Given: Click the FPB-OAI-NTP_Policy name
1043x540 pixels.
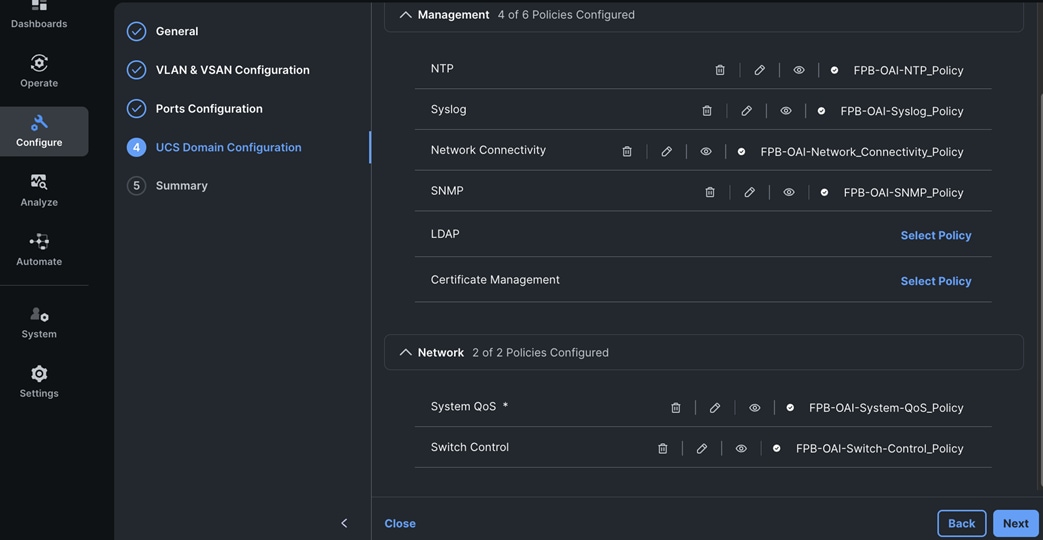Looking at the screenshot, I should point(908,70).
